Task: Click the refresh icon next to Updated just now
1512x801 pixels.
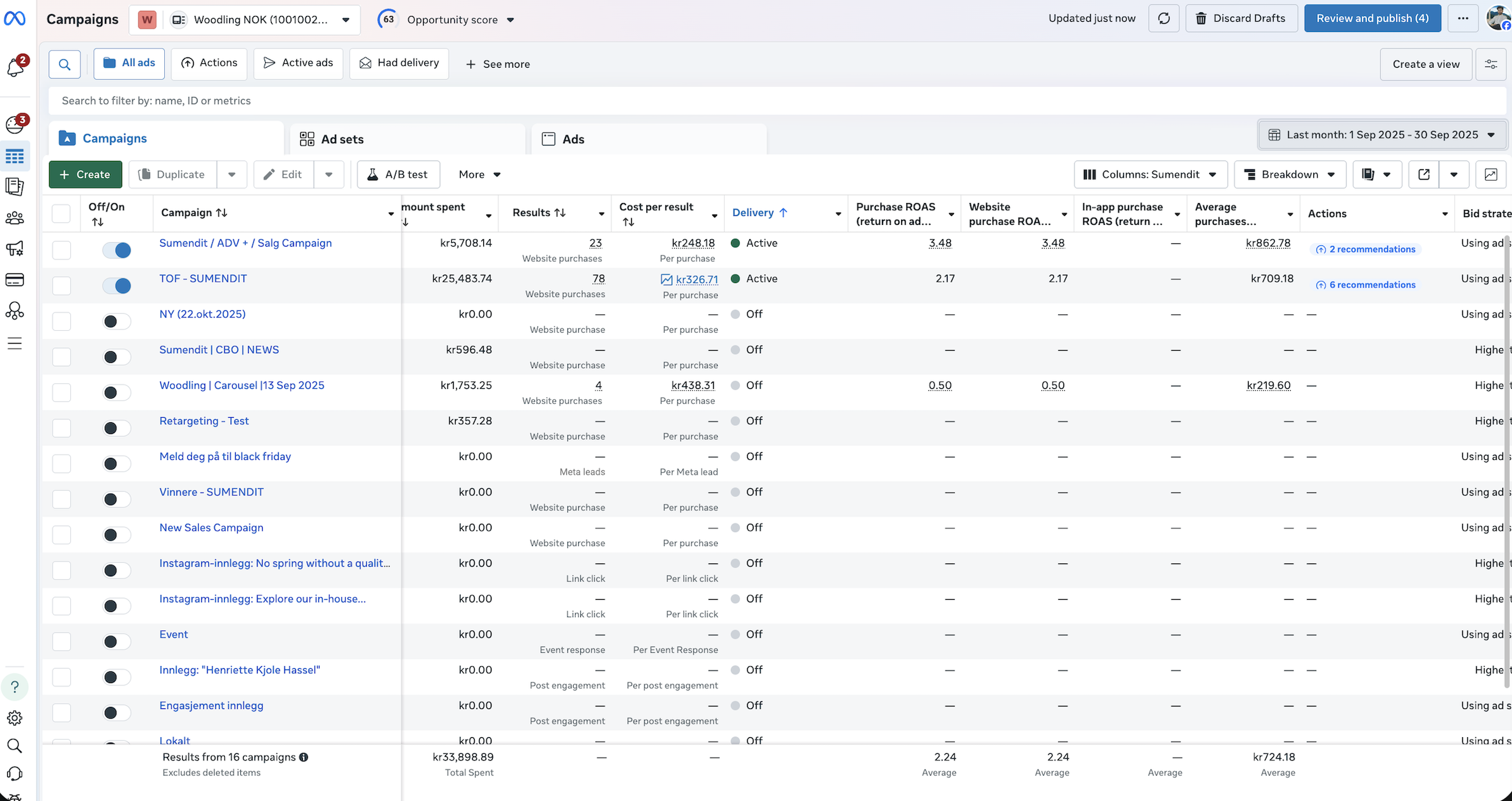Action: [x=1163, y=18]
